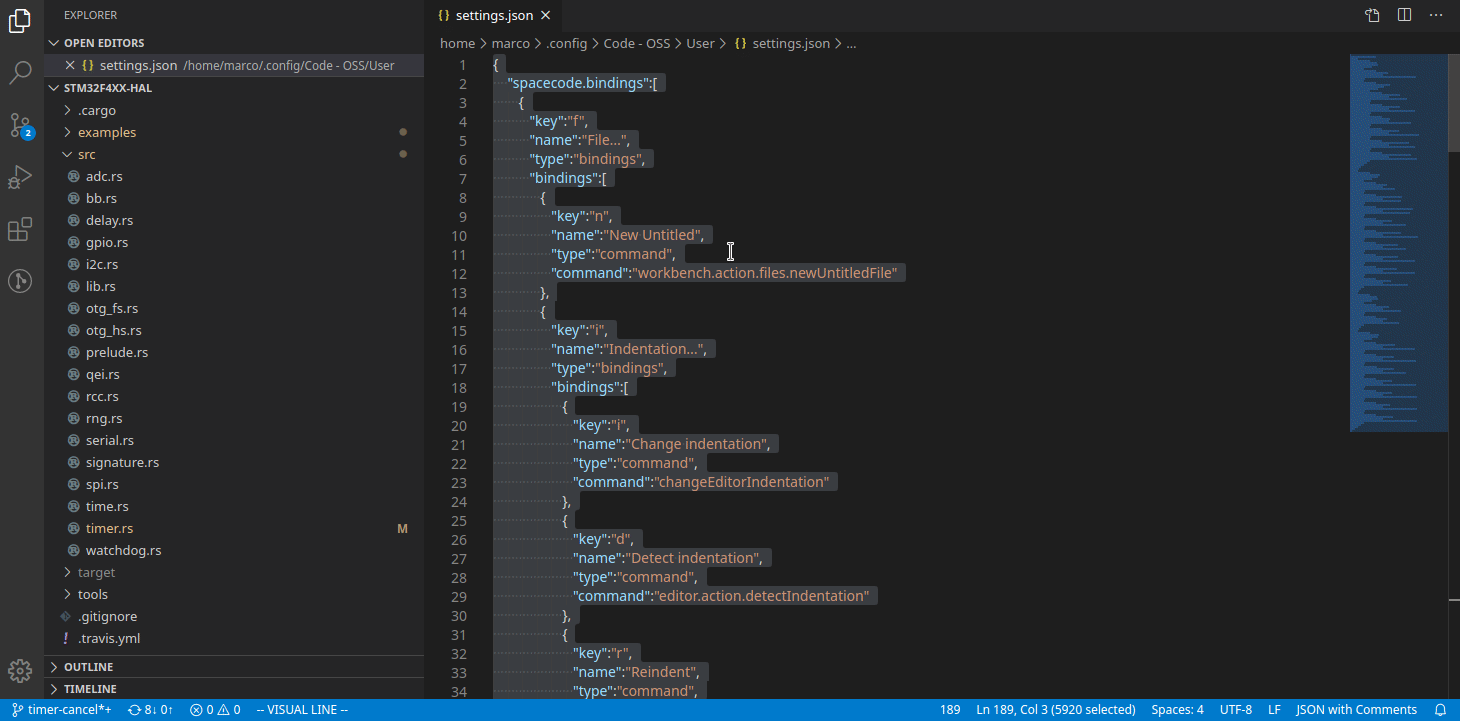Select the Search icon in activity bar
The image size is (1460, 721).
(21, 73)
